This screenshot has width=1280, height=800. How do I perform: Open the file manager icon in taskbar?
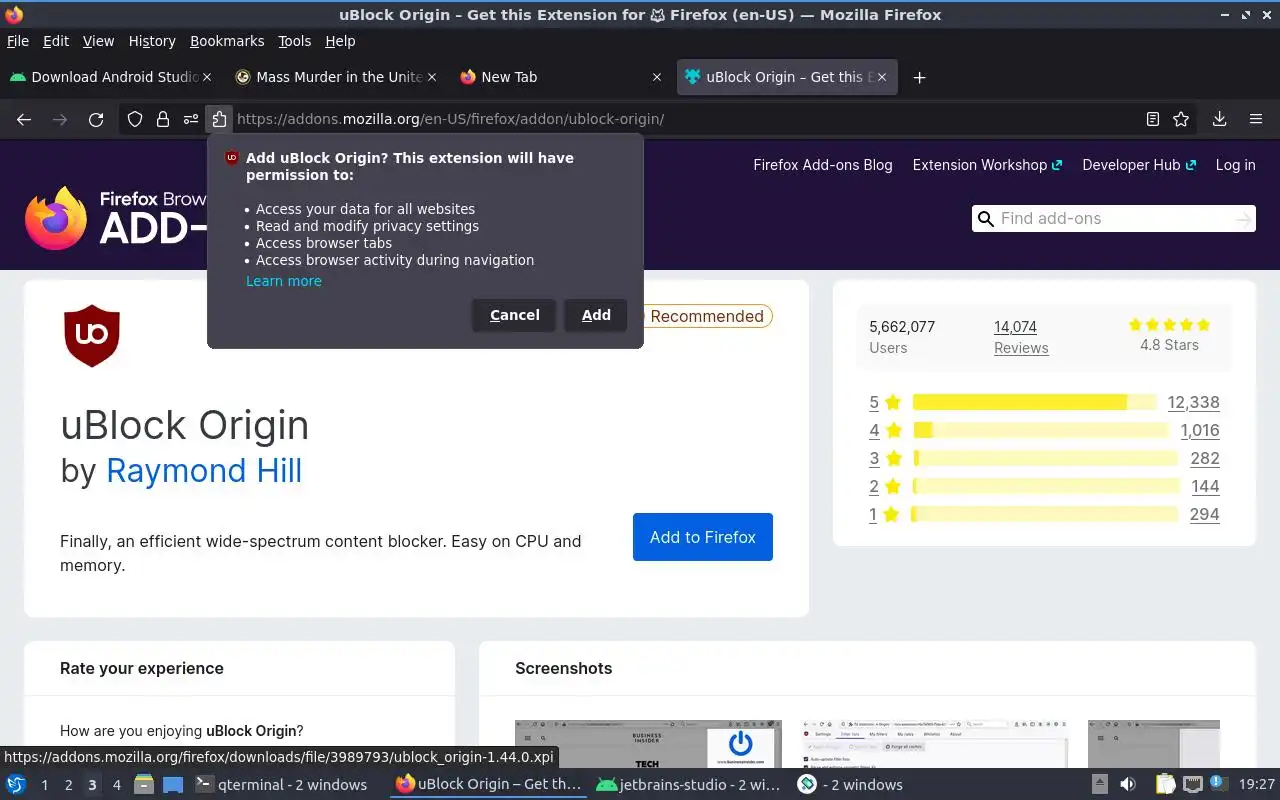pyautogui.click(x=144, y=785)
